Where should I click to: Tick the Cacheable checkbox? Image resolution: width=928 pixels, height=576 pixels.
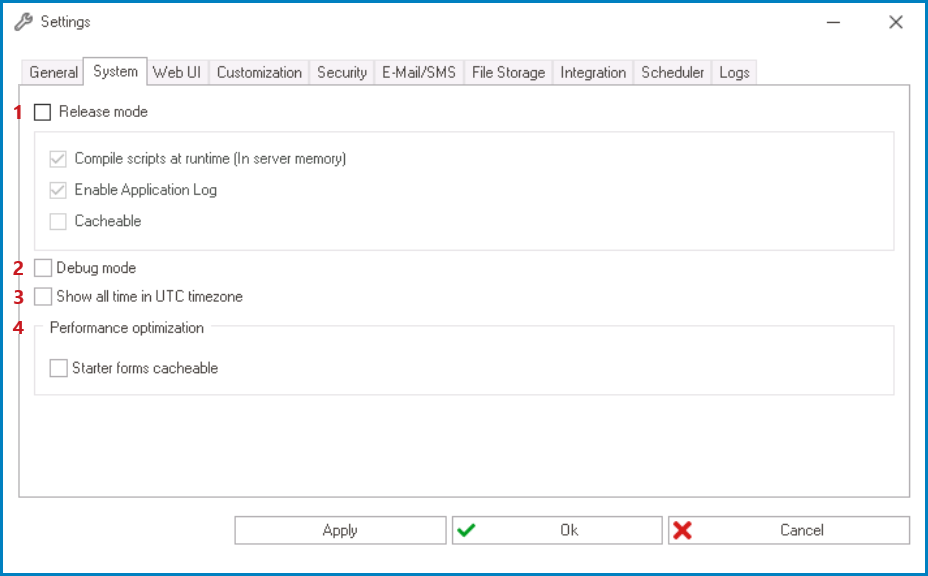pos(59,221)
